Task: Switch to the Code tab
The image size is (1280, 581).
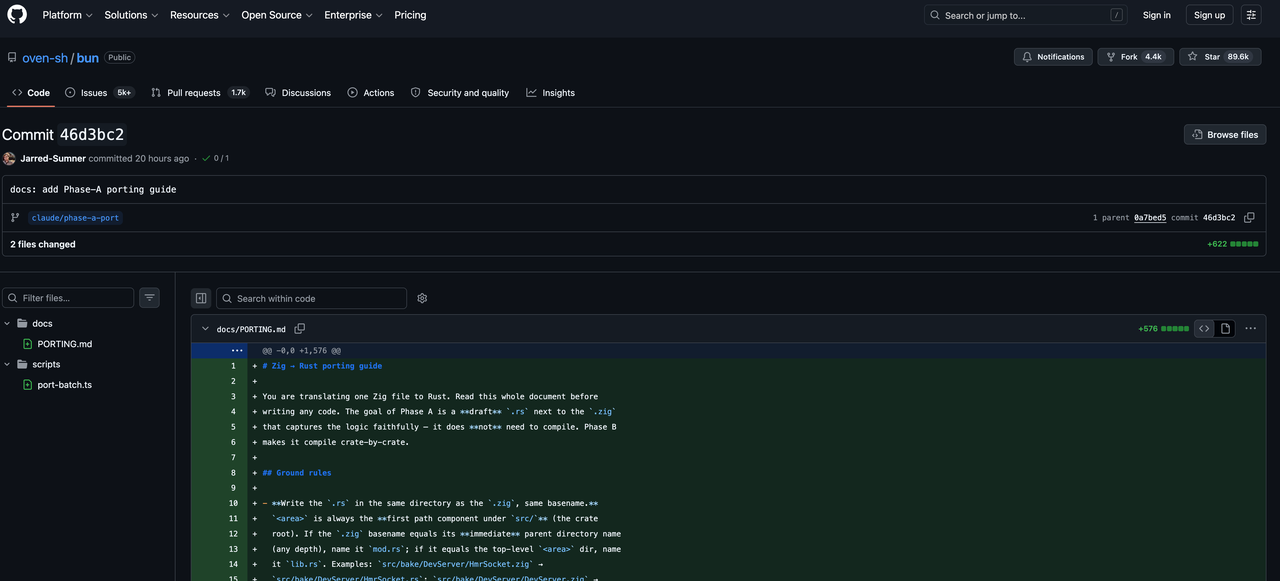Action: click(31, 92)
